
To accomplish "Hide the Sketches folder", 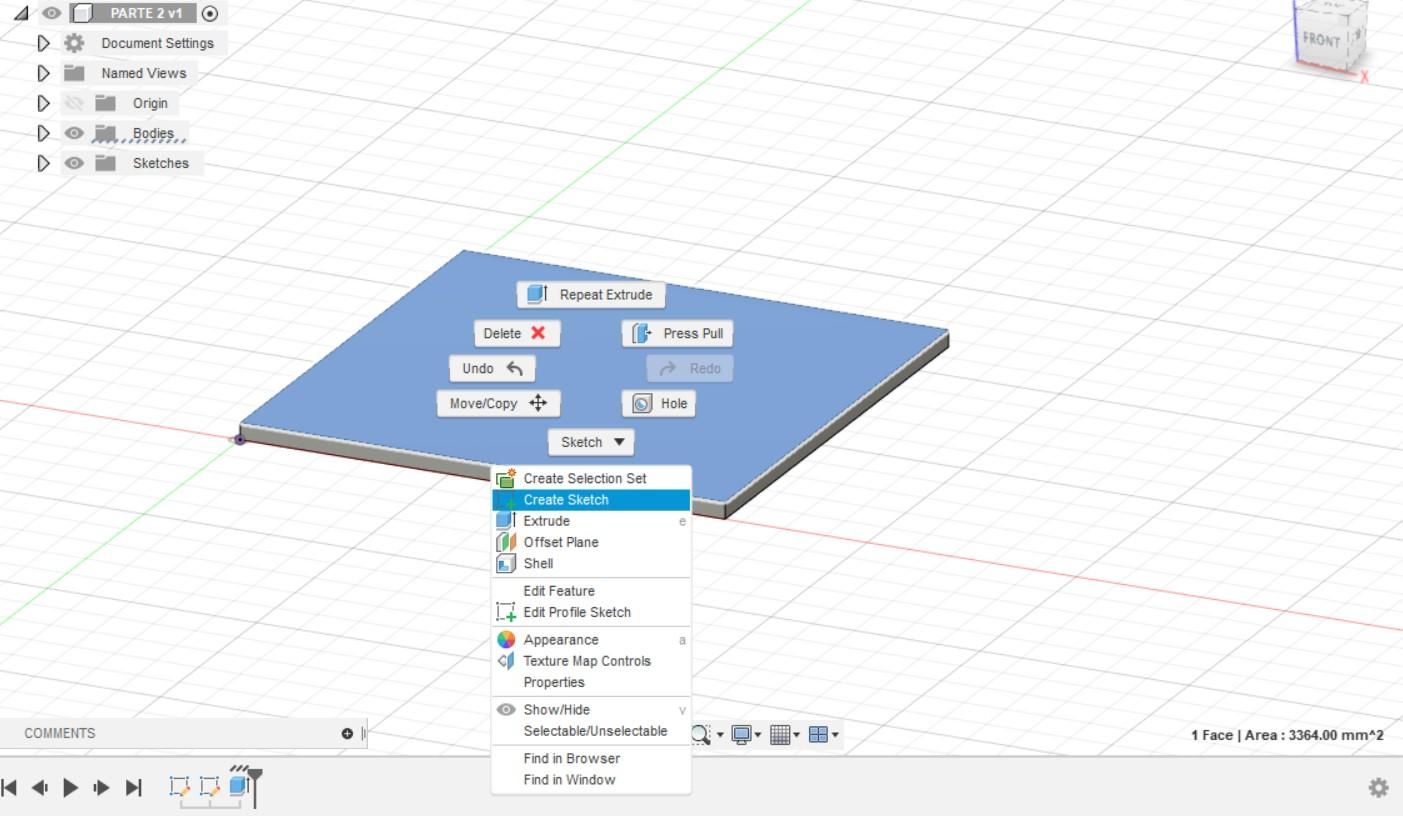I will [x=74, y=163].
